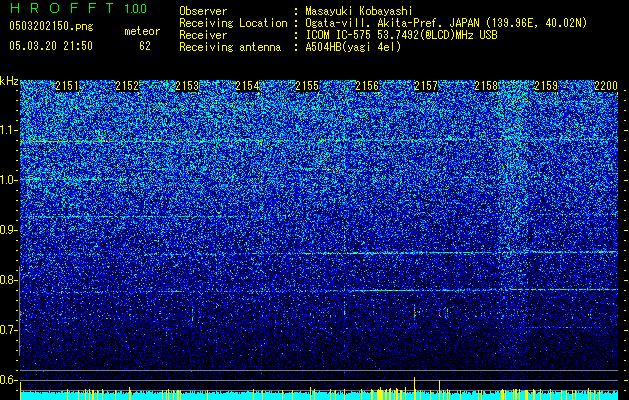The width and height of the screenshot is (629, 400).
Task: Click the ICOM IC-575 receiver value
Action: coord(401,35)
